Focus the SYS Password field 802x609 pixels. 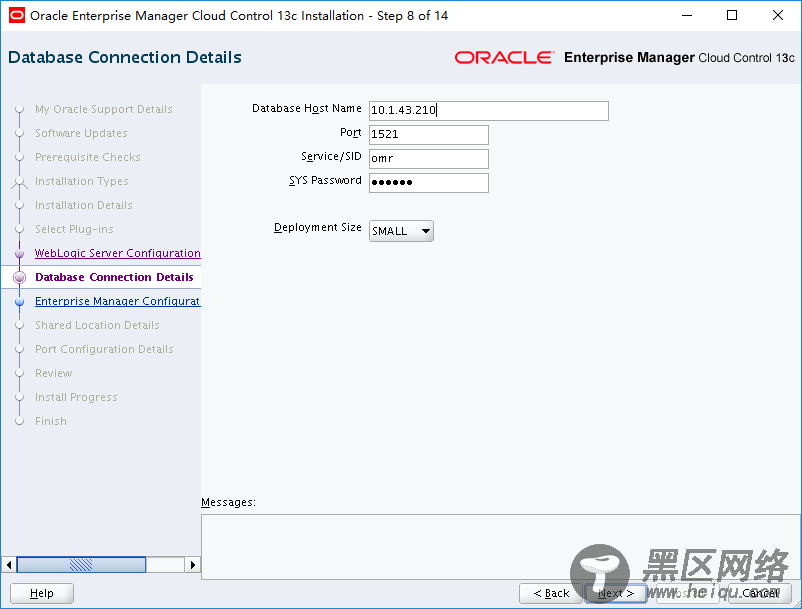pos(429,183)
